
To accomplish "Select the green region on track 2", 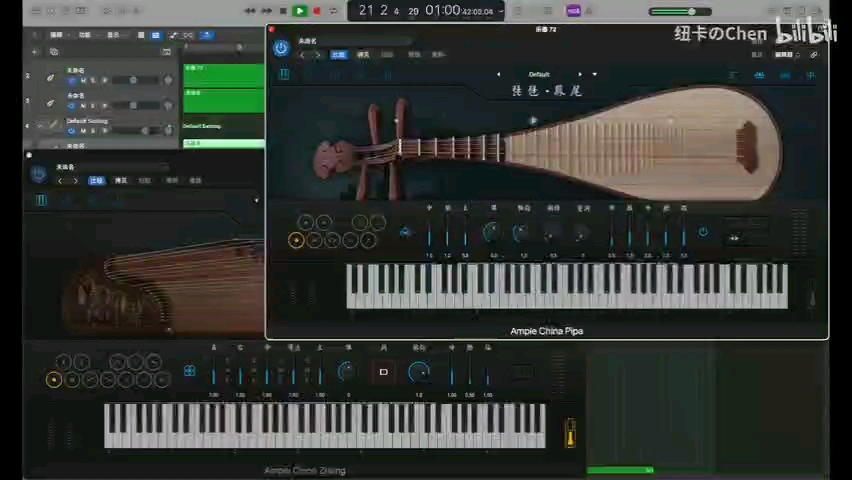I will [224, 76].
